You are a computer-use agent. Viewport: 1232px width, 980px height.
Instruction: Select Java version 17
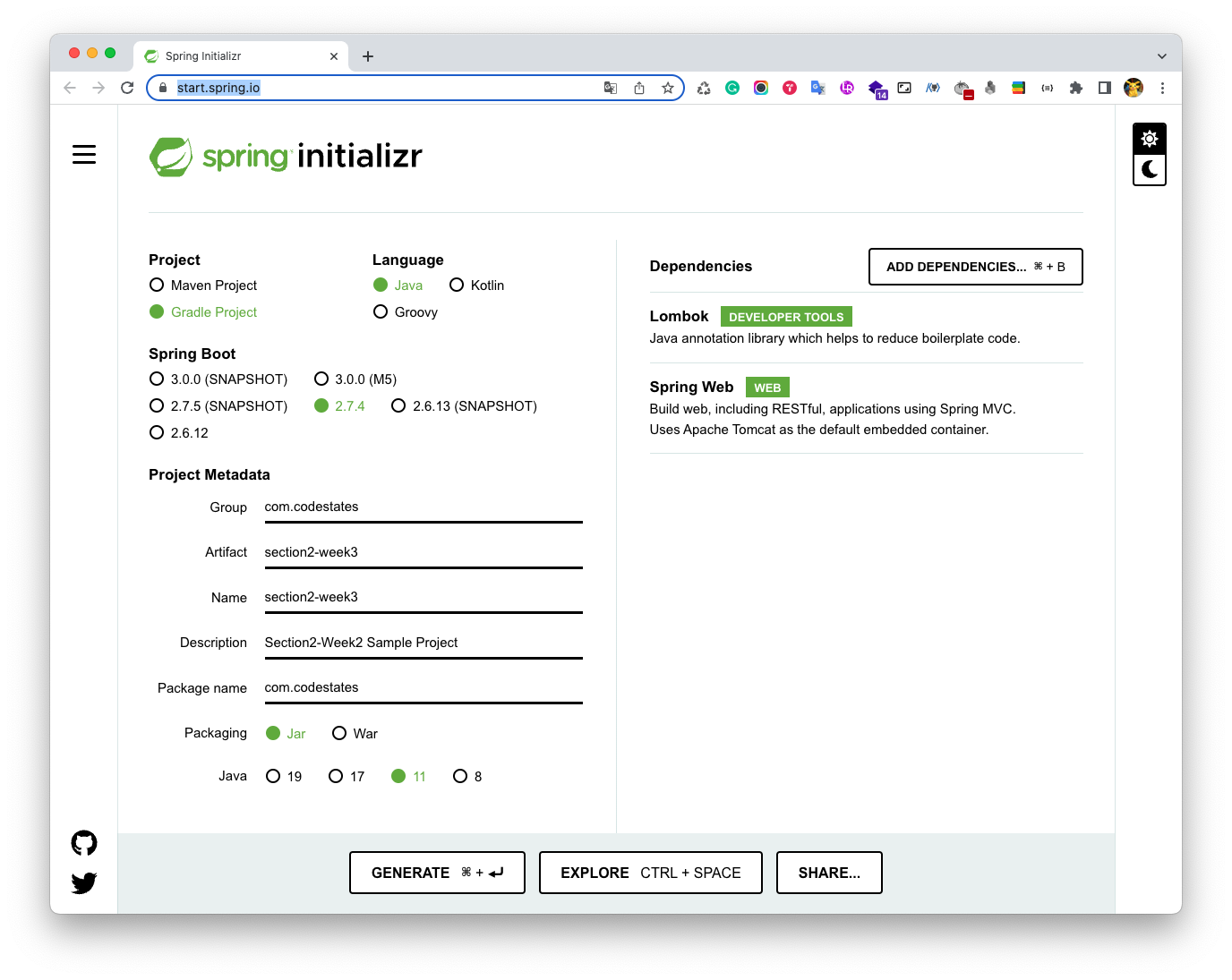pos(336,777)
